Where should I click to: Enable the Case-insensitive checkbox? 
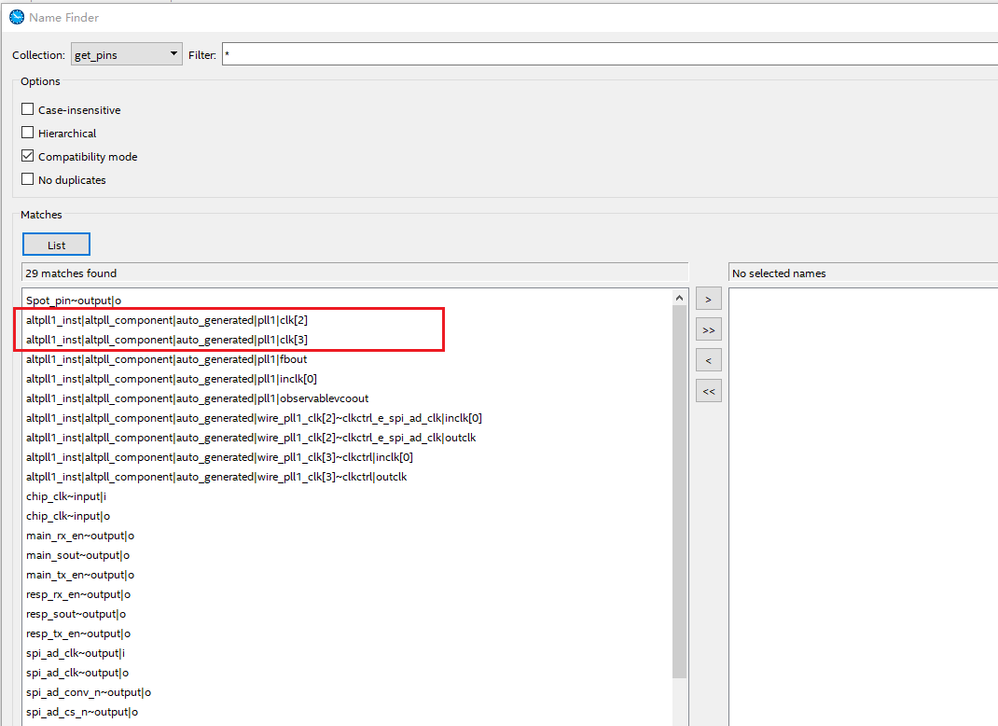click(27, 109)
